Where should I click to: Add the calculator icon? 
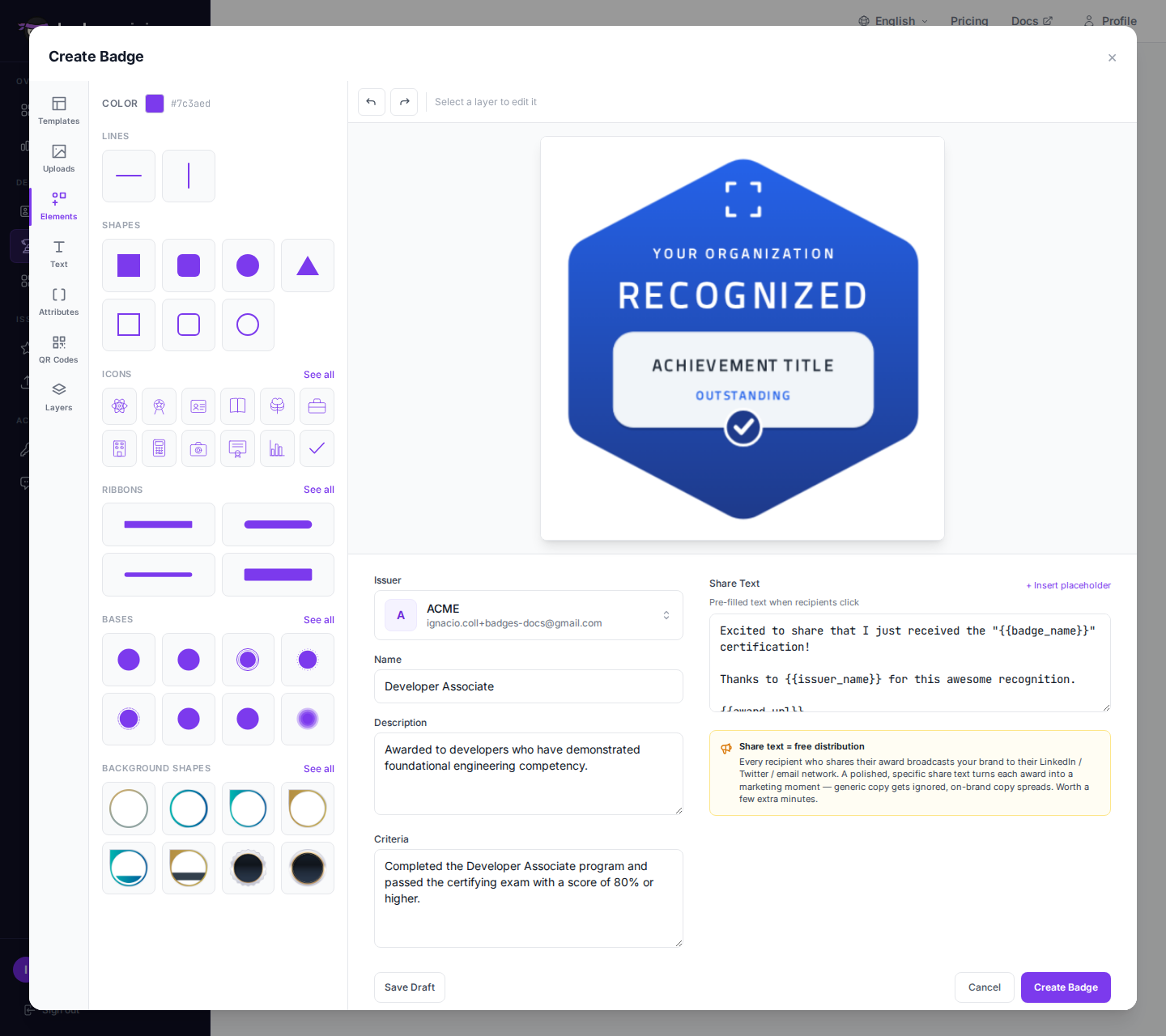(160, 448)
